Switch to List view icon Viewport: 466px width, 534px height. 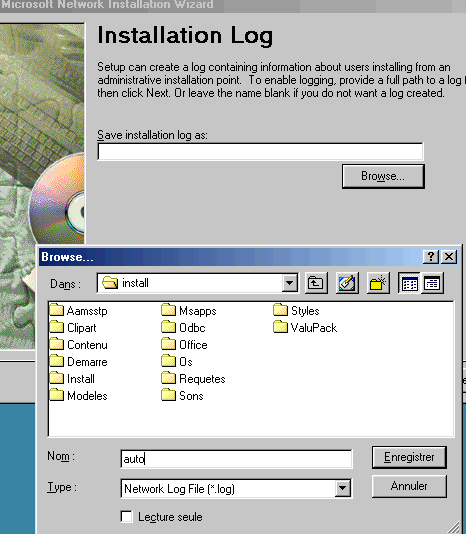pos(409,283)
